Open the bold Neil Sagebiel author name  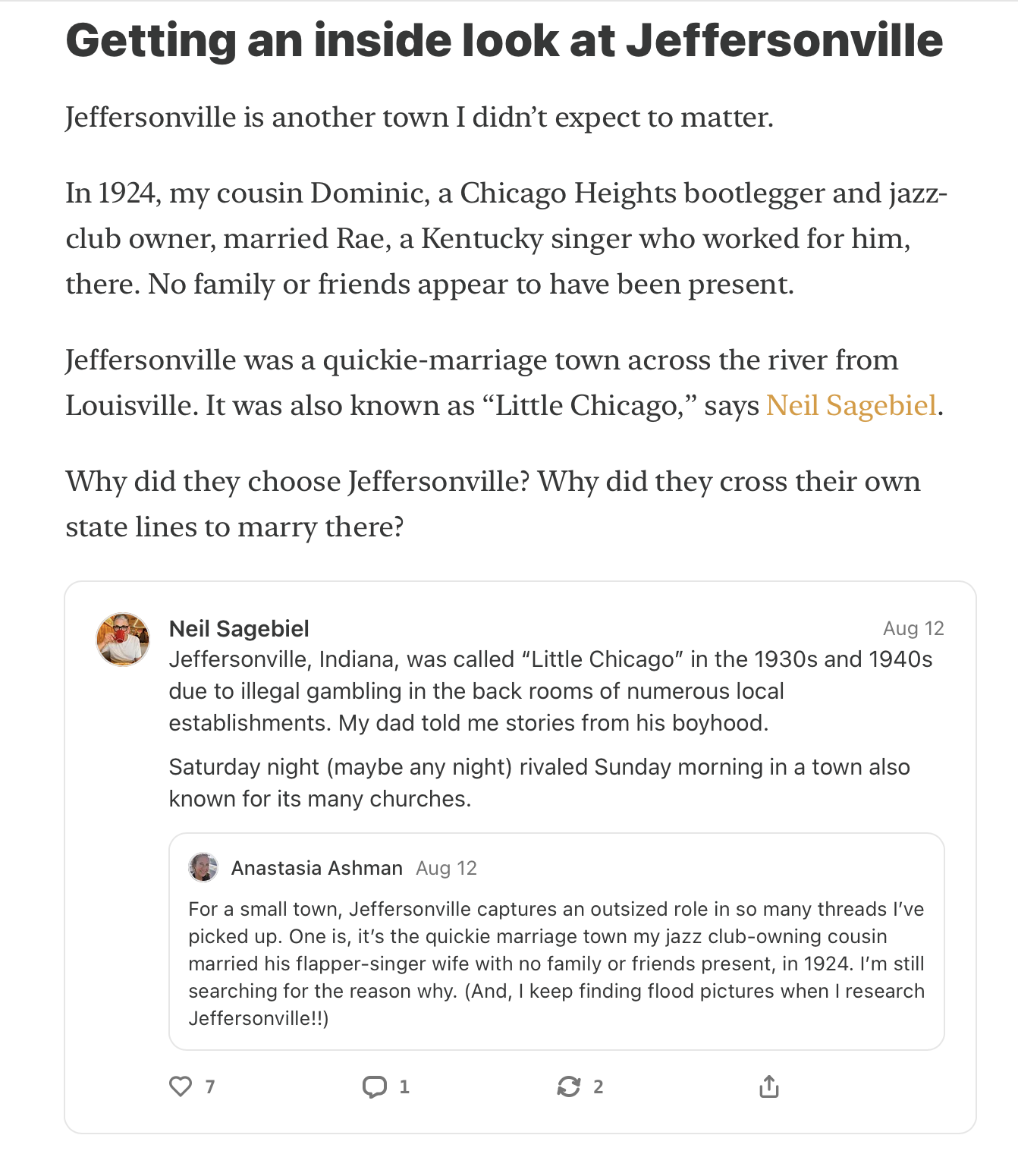[239, 628]
